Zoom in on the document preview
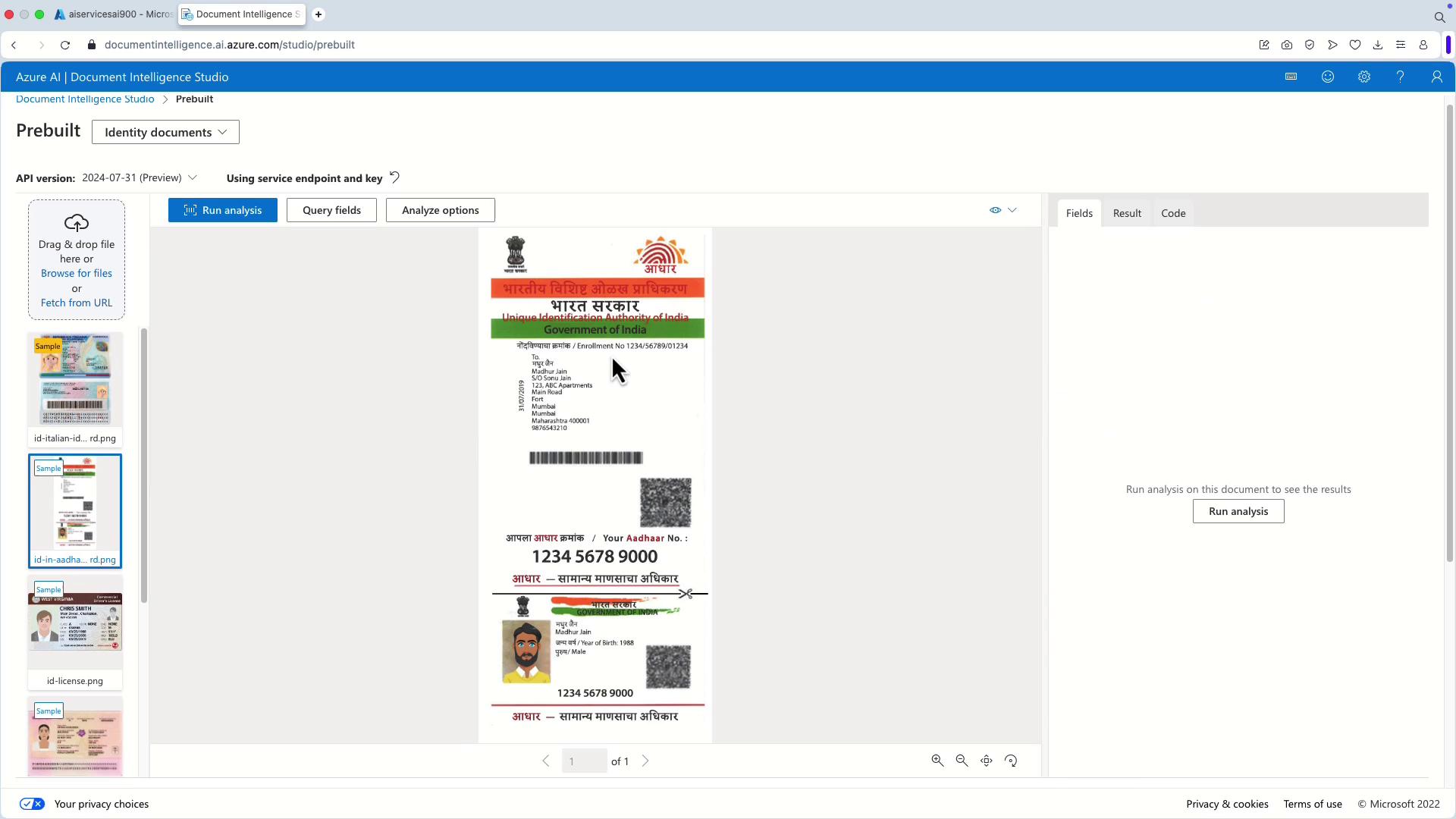Viewport: 1456px width, 819px height. click(937, 761)
